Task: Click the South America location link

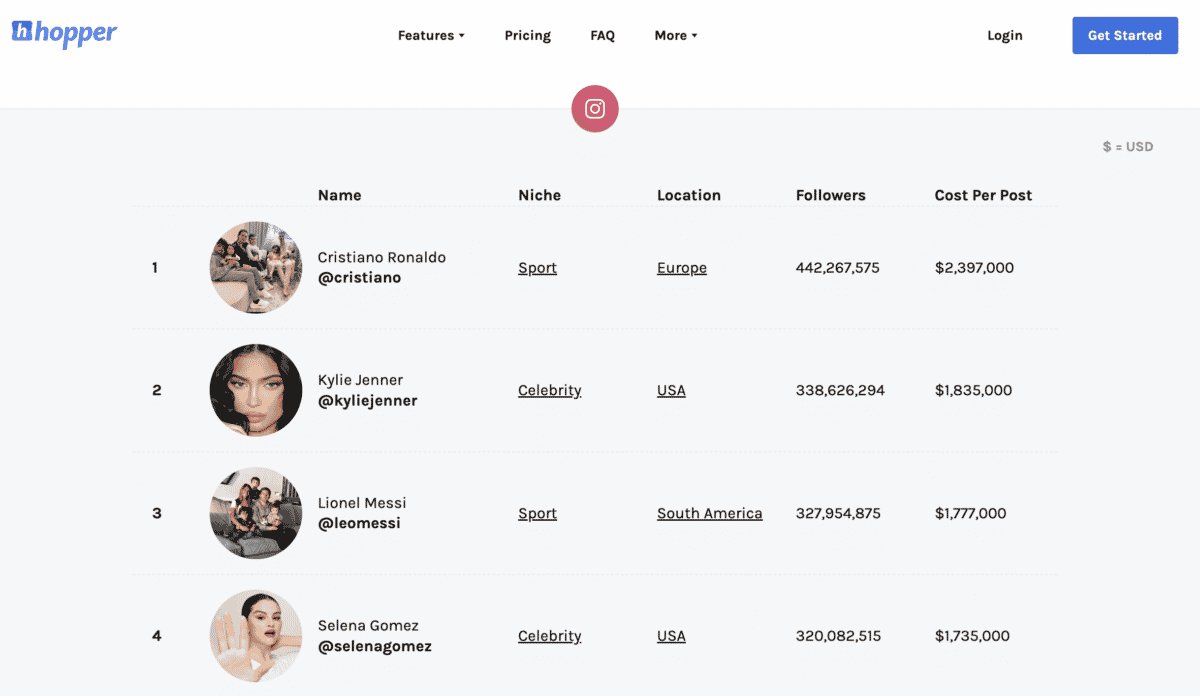Action: click(x=710, y=513)
